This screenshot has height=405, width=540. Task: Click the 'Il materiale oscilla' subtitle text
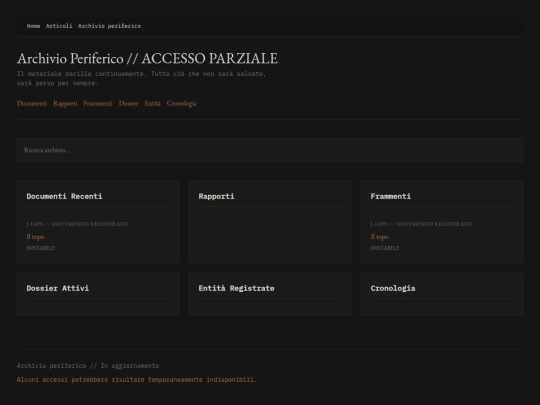click(141, 79)
